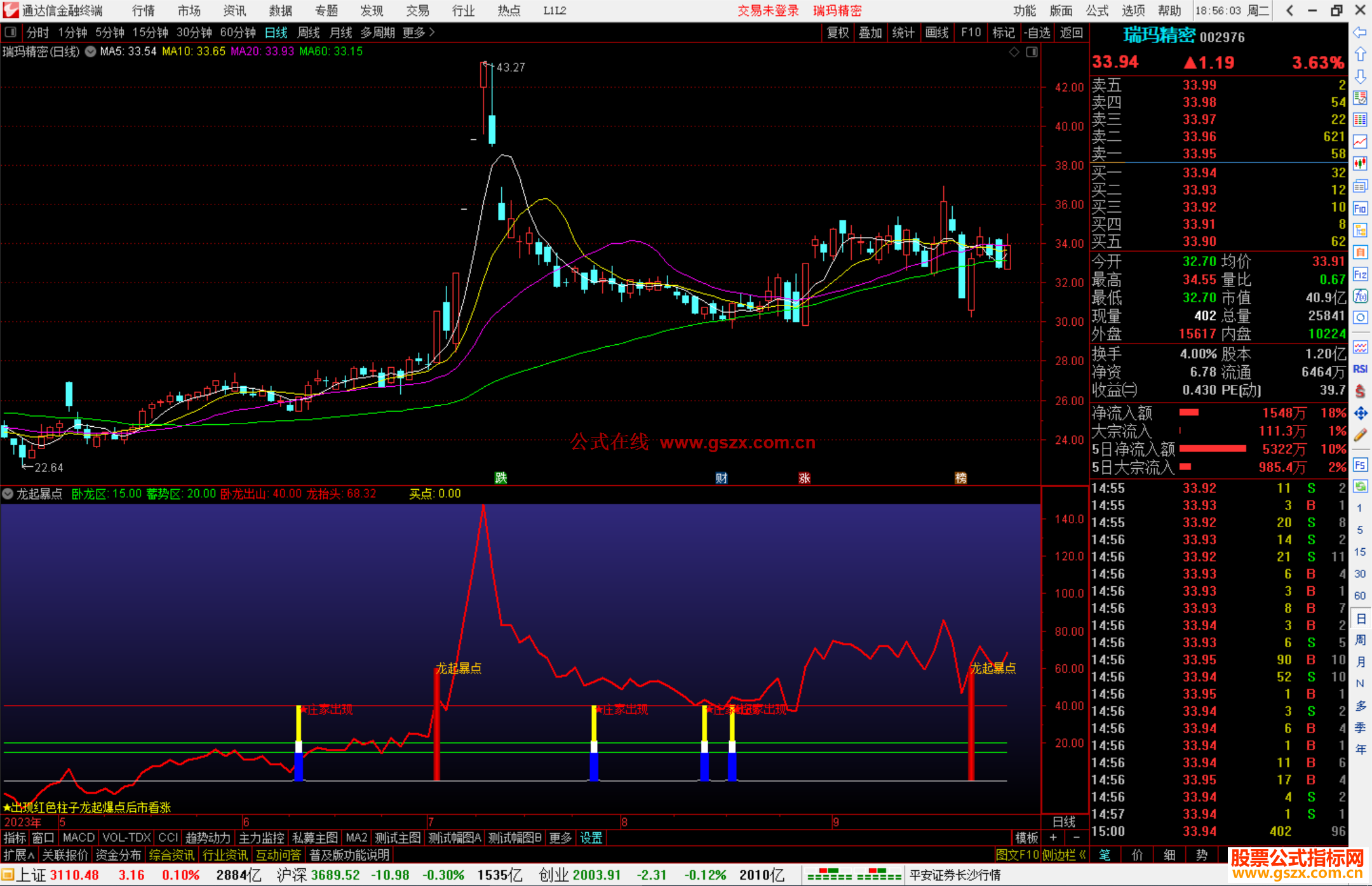Screen dimensions: 1372x886
Task: Open the 扩展 expander at bottom left
Action: [x=18, y=855]
